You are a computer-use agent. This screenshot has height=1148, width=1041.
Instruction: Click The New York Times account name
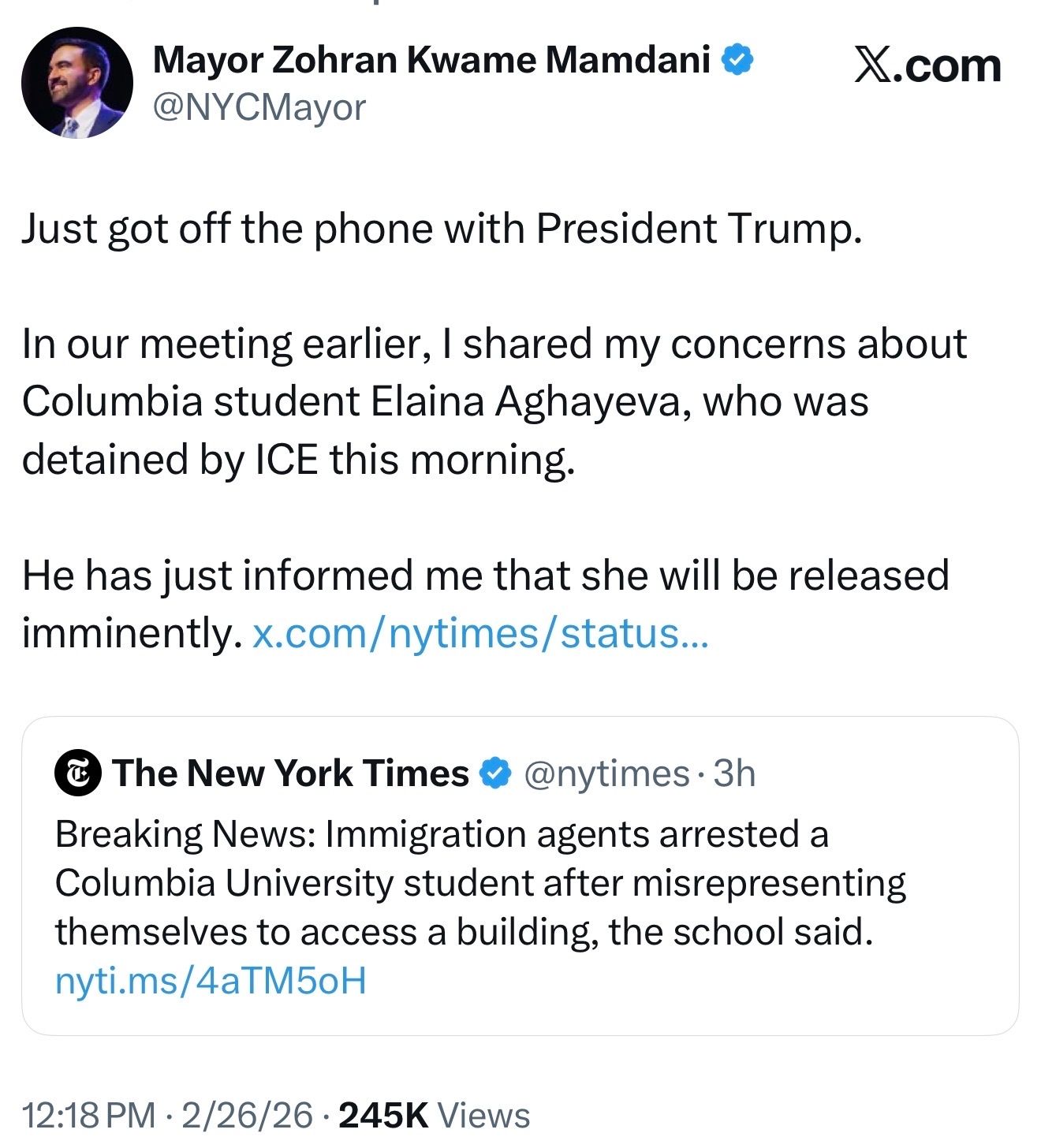click(290, 773)
